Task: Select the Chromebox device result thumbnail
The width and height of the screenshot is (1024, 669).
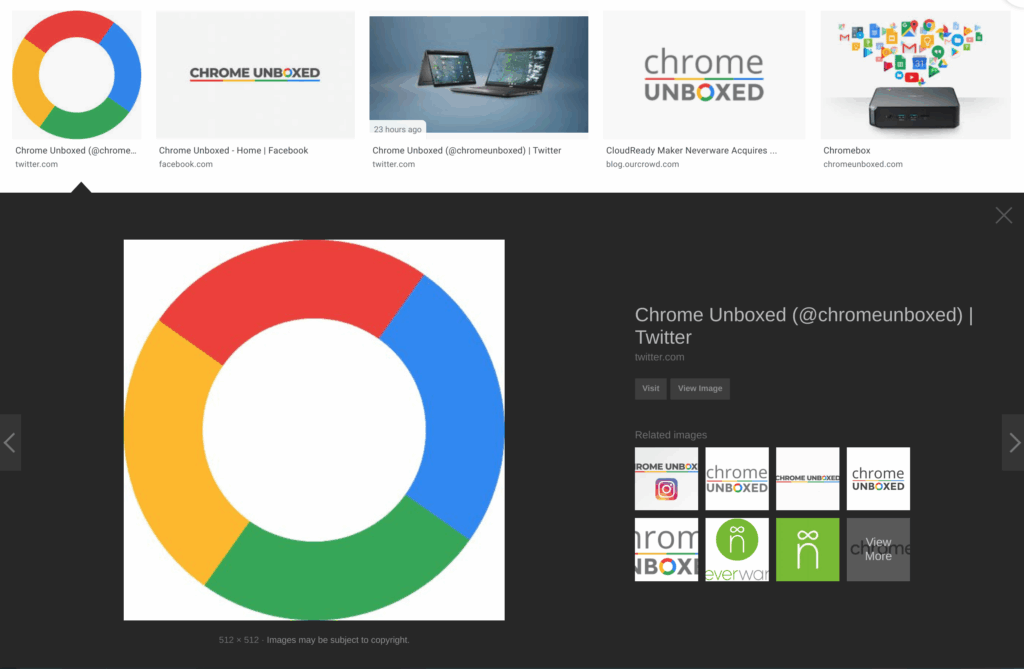Action: tap(914, 74)
